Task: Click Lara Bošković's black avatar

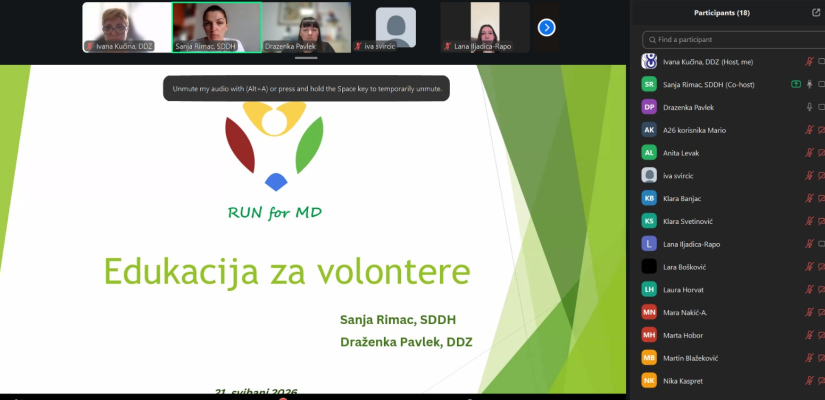Action: (x=649, y=267)
